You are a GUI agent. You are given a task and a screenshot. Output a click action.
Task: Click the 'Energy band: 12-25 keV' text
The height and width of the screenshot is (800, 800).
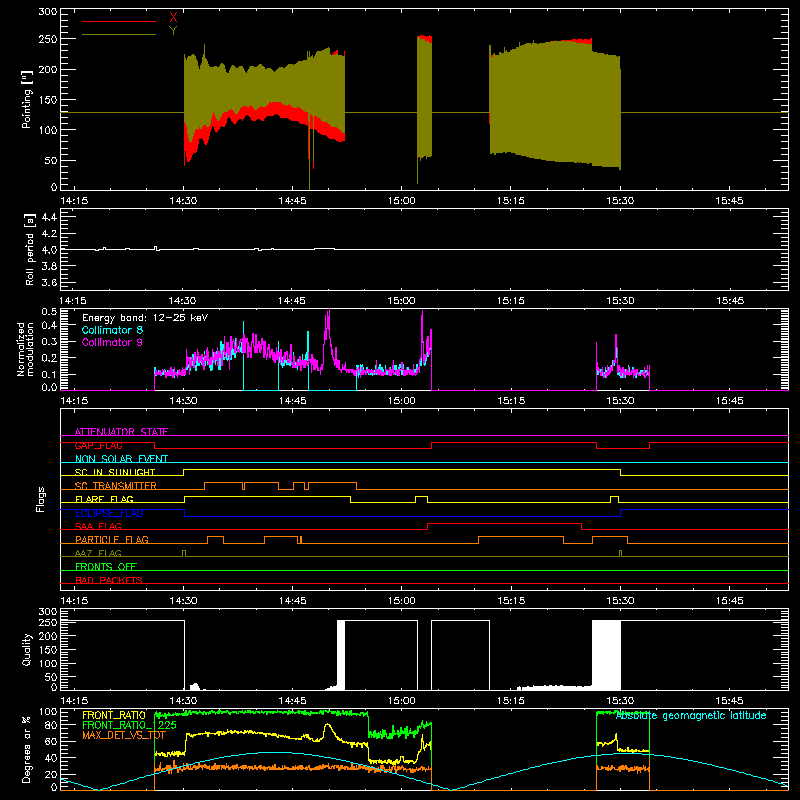pyautogui.click(x=145, y=318)
